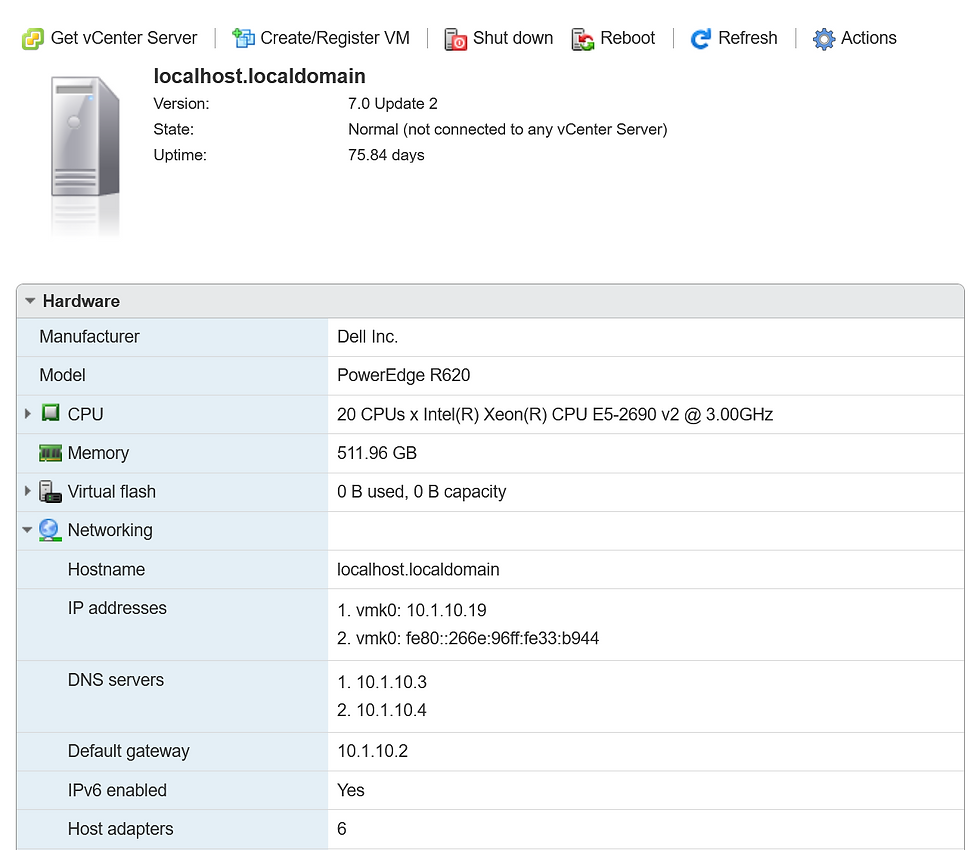
Task: Click the Shut down host icon
Action: [456, 39]
